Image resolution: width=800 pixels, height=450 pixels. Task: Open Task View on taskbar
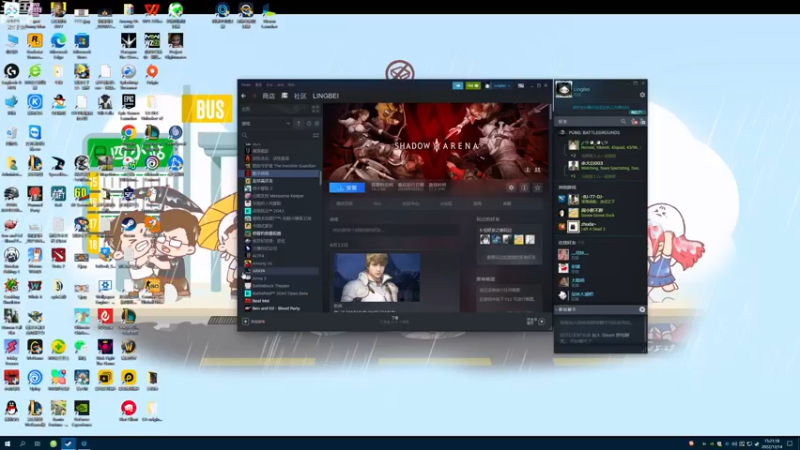click(x=37, y=444)
